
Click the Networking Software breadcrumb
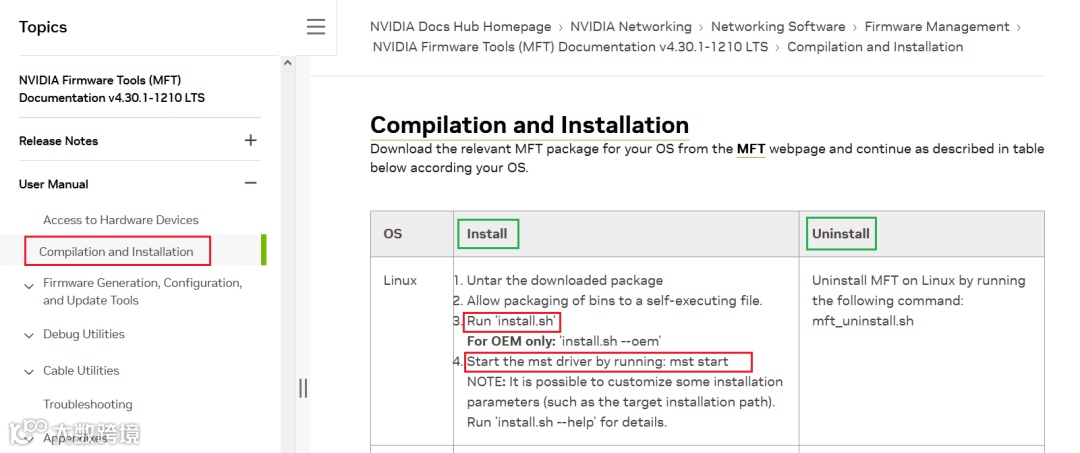[x=778, y=27]
